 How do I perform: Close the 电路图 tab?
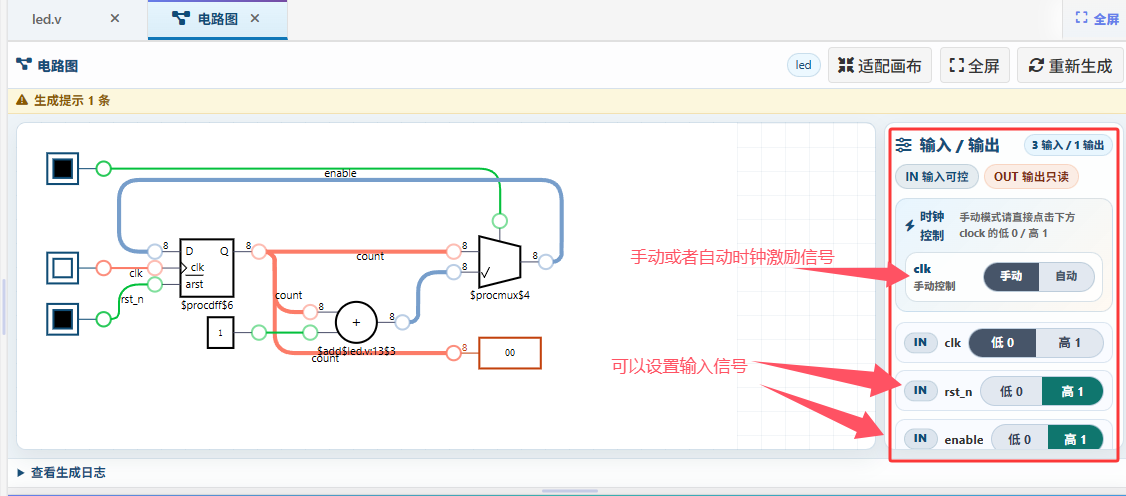coord(254,19)
